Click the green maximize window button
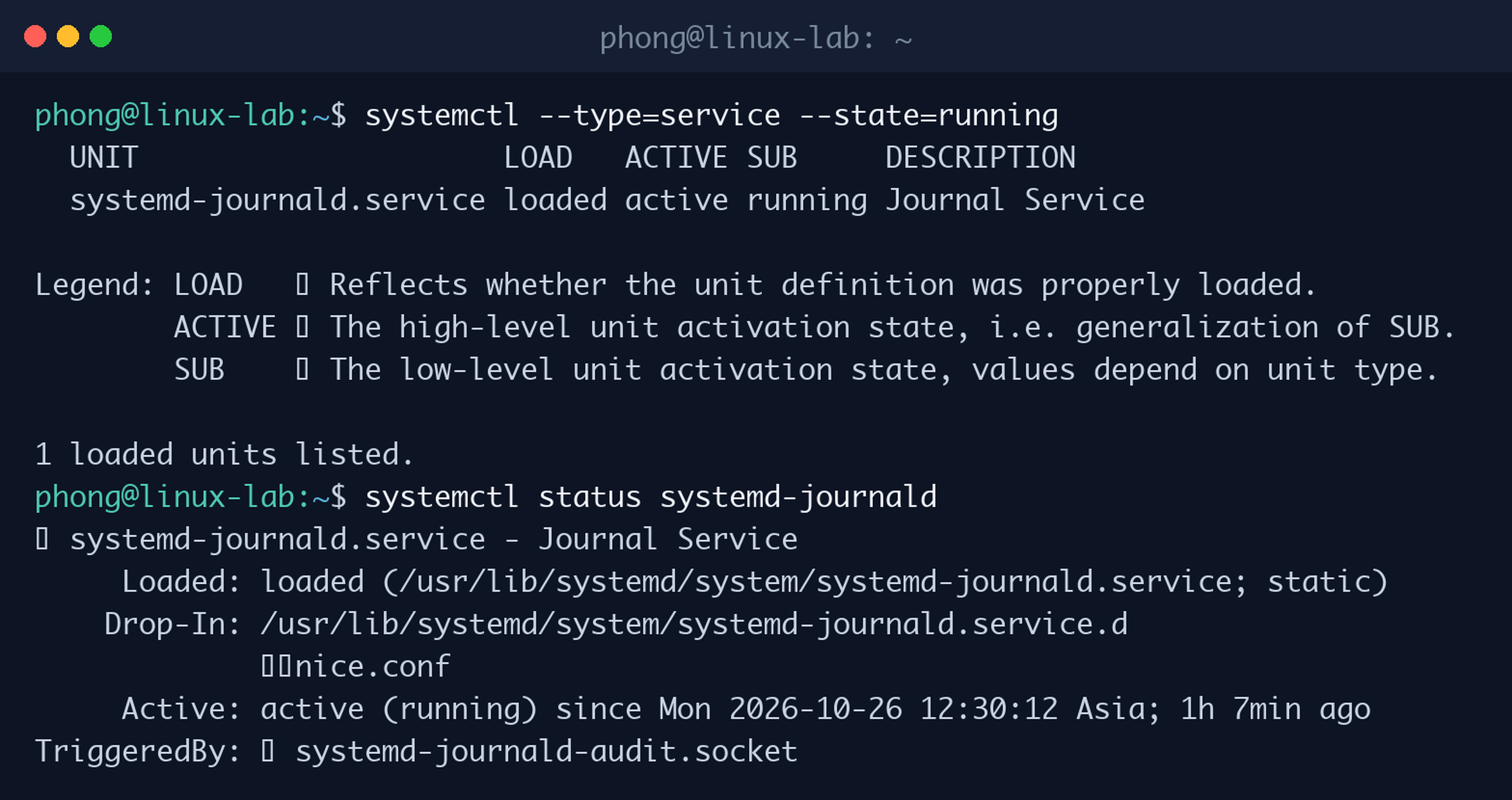Viewport: 1512px width, 800px height. (x=101, y=36)
